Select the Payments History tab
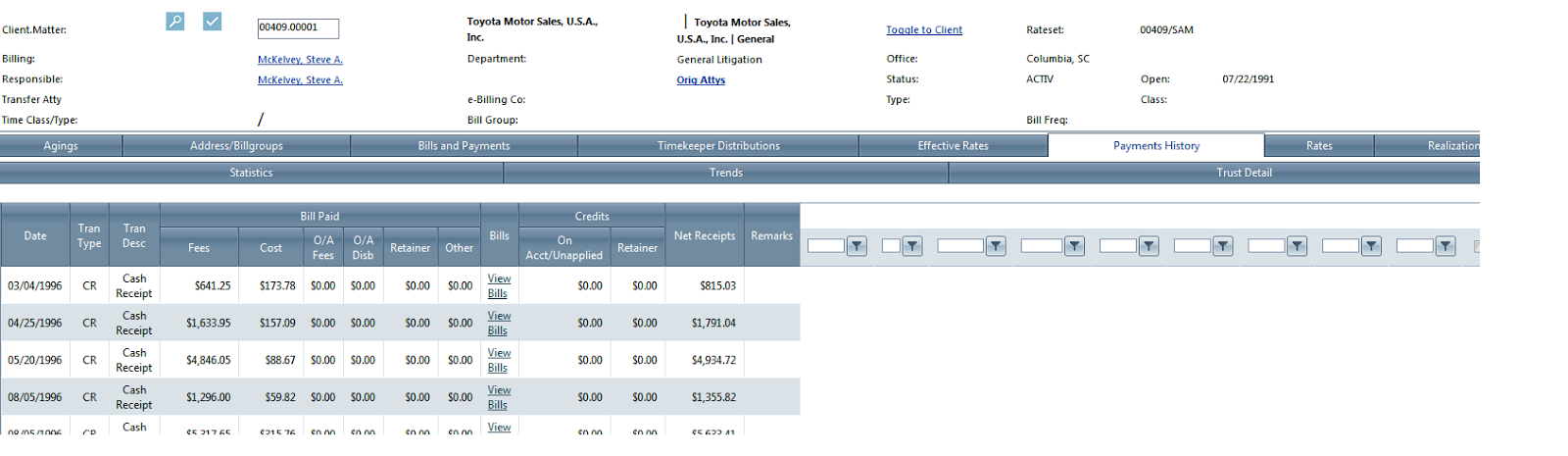1568x456 pixels. [x=1156, y=146]
